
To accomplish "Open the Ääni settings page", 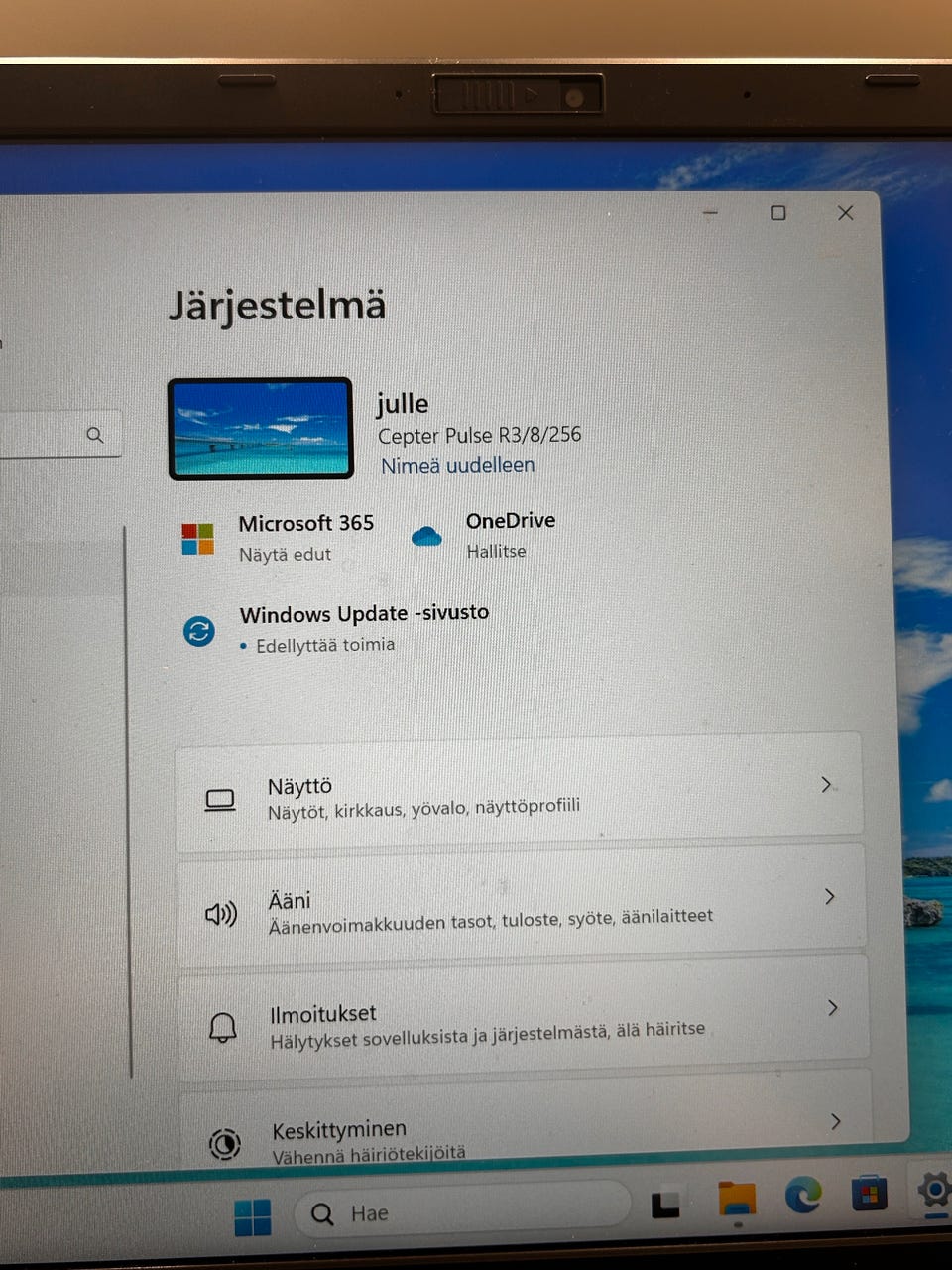I will tap(522, 907).
